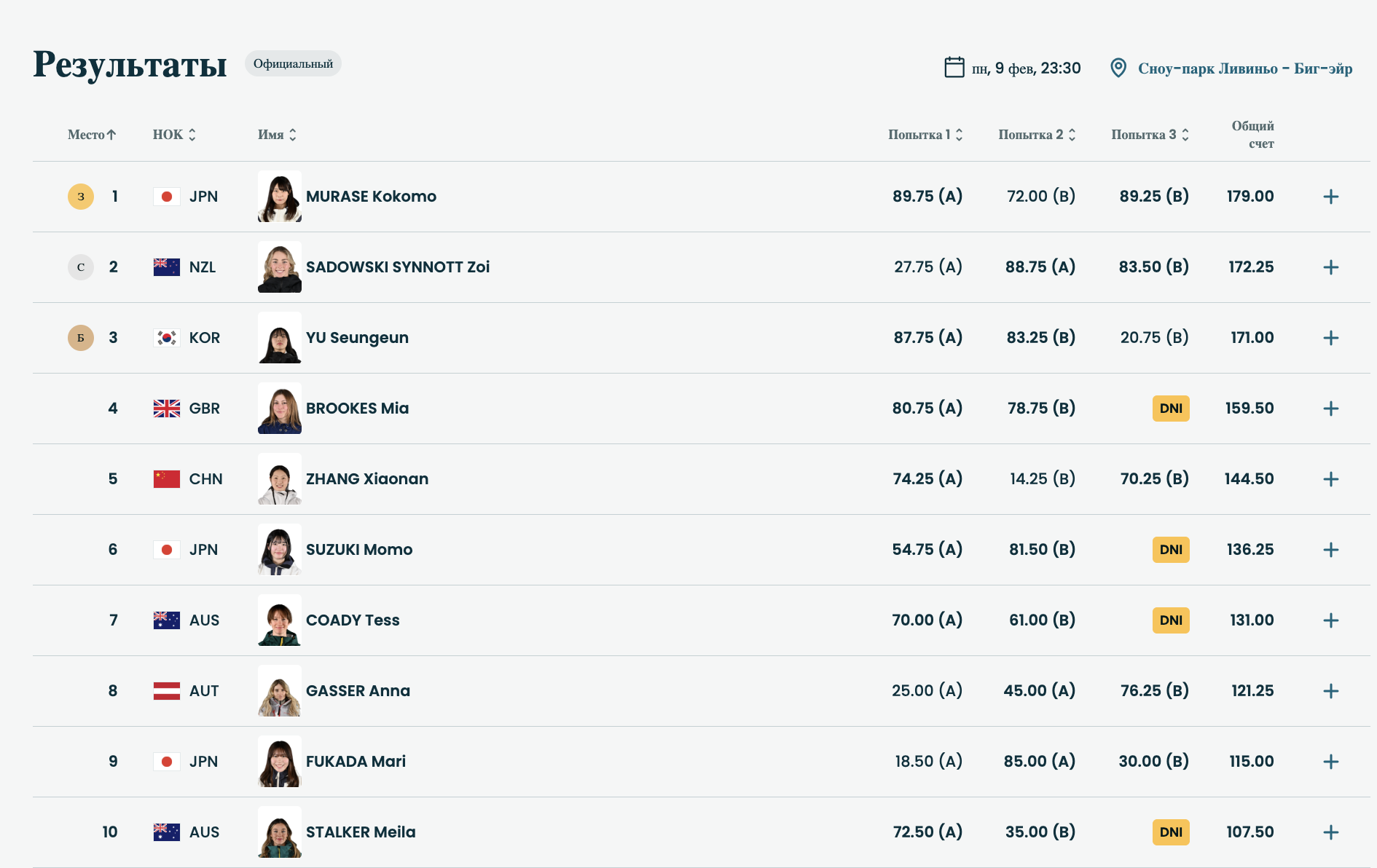The width and height of the screenshot is (1377, 868).
Task: Sort by Попытка 3 scores
Action: pos(1150,135)
